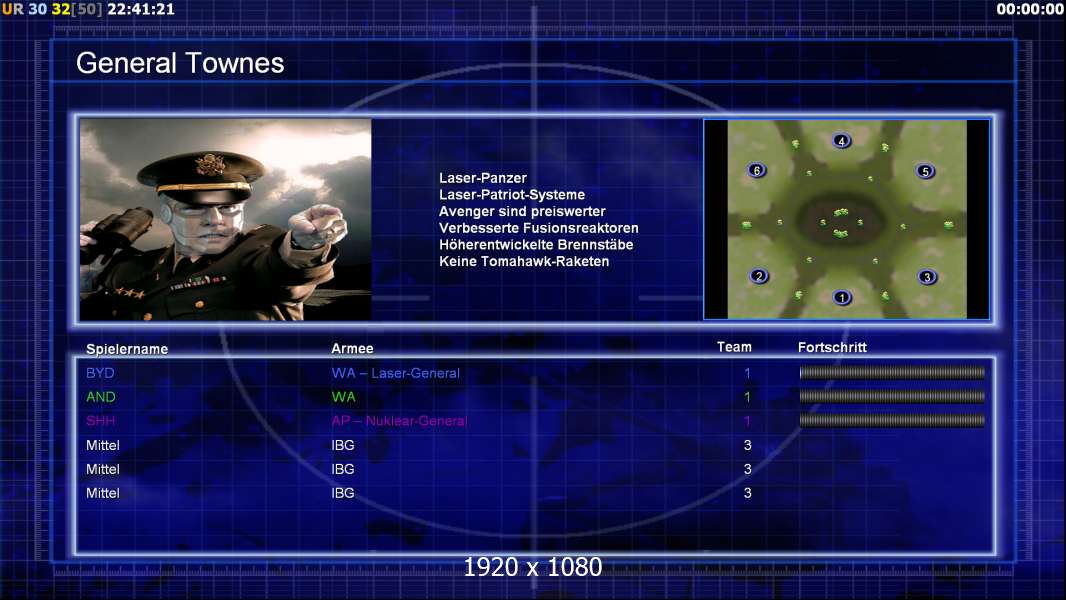Click the 00:00:00 timer at top right
Screen dimensions: 1066x600
[x=1029, y=10]
